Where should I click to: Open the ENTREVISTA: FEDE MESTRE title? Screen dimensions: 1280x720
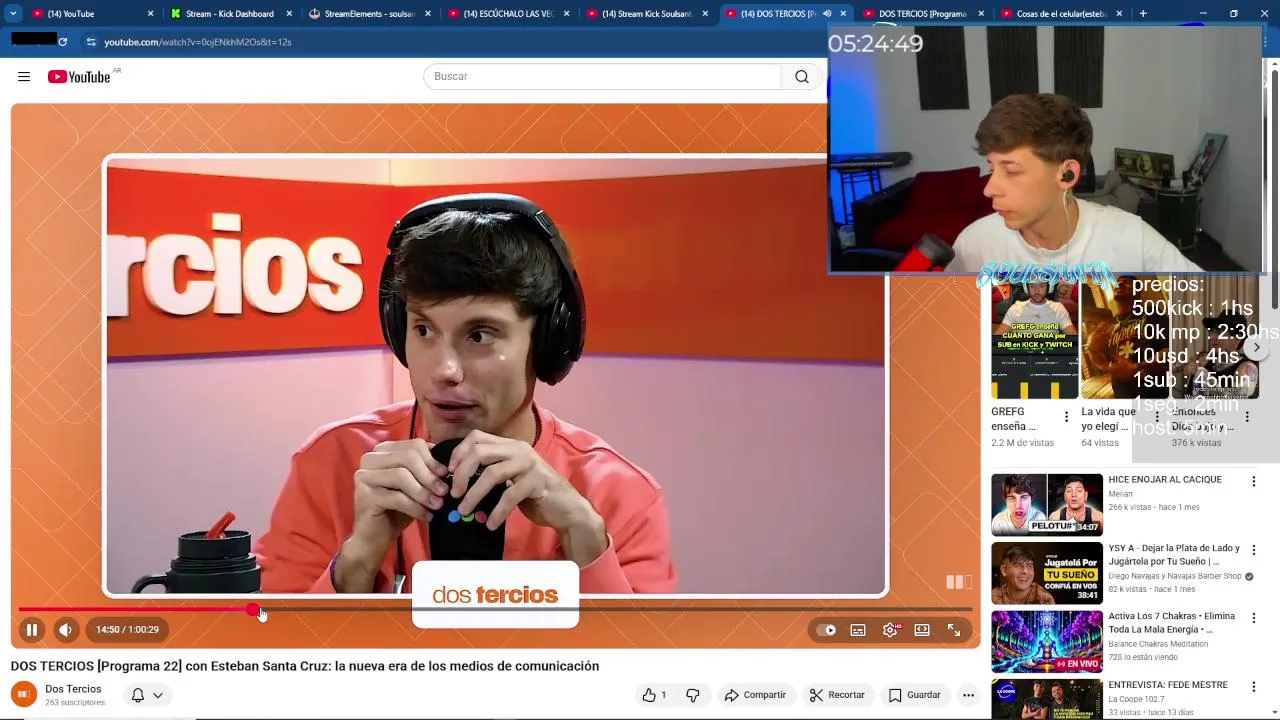1167,685
